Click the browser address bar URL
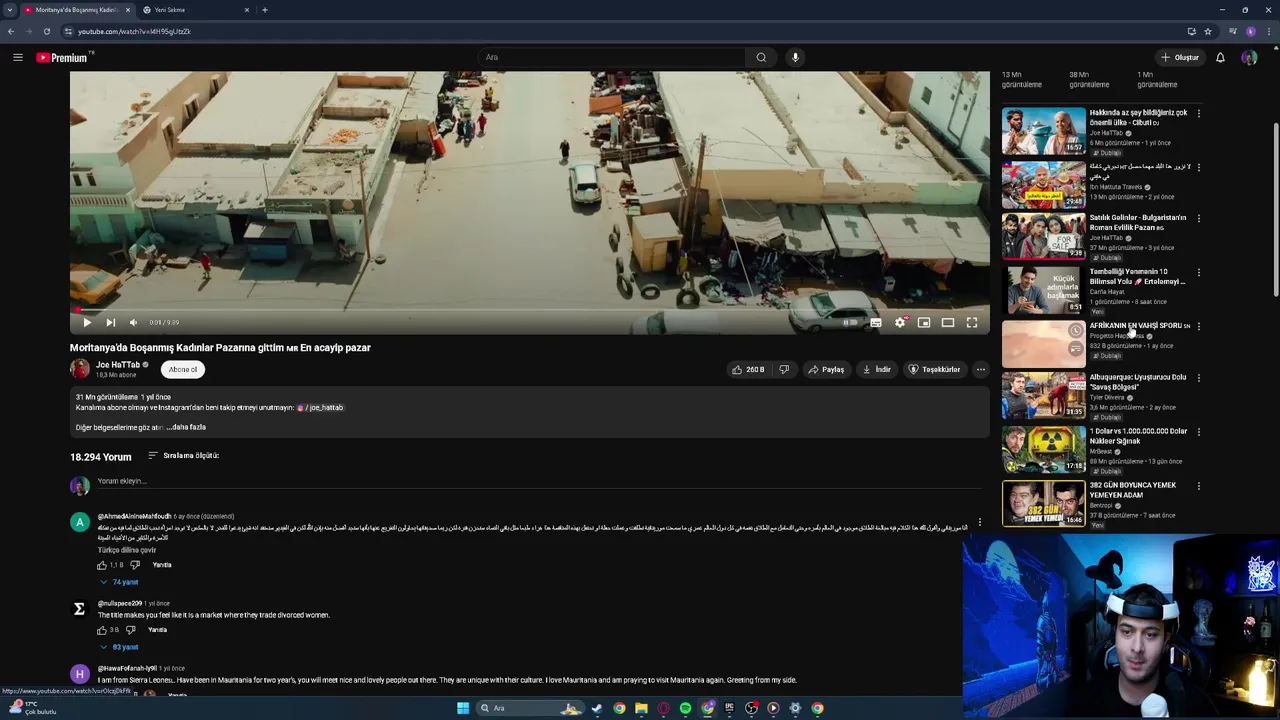Viewport: 1280px width, 720px height. (x=134, y=31)
